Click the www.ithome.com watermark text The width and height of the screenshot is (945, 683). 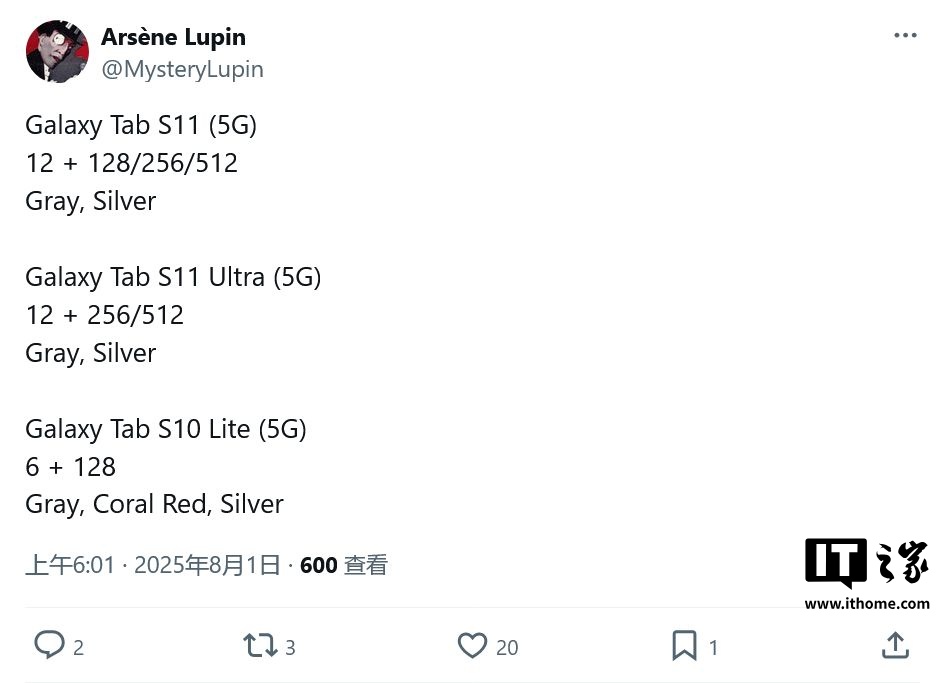[866, 603]
